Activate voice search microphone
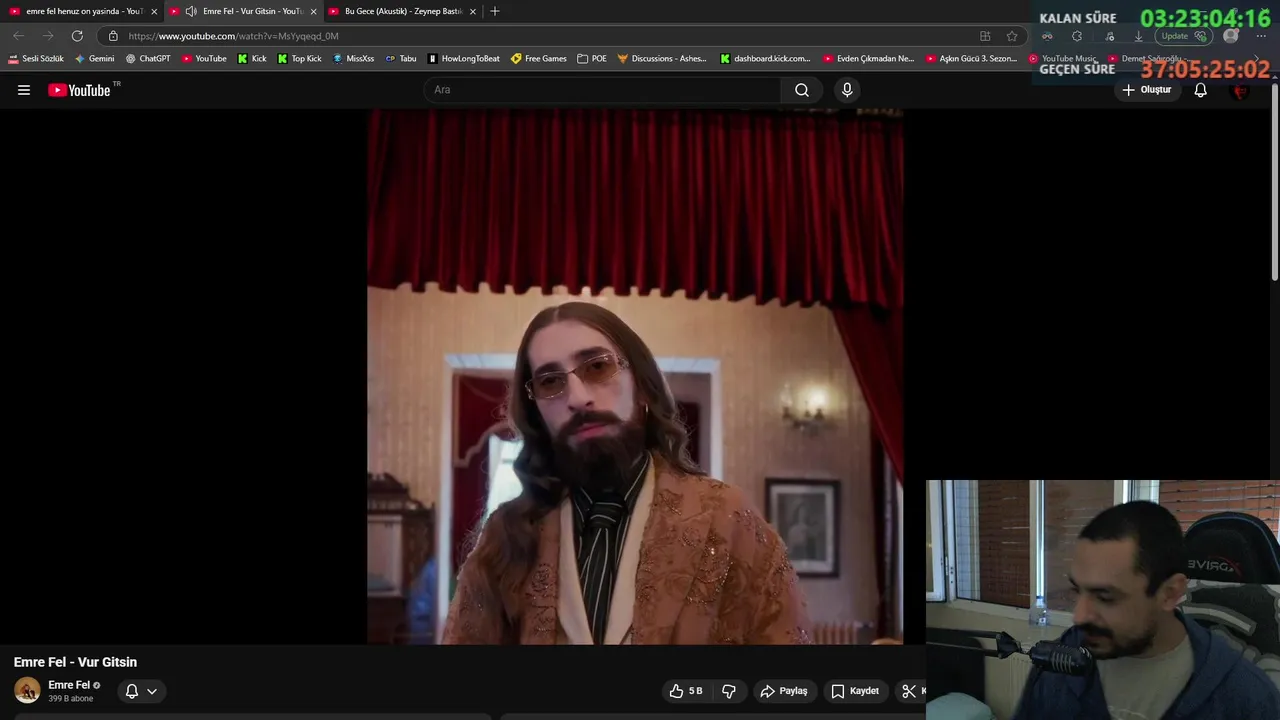1280x720 pixels. tap(847, 90)
